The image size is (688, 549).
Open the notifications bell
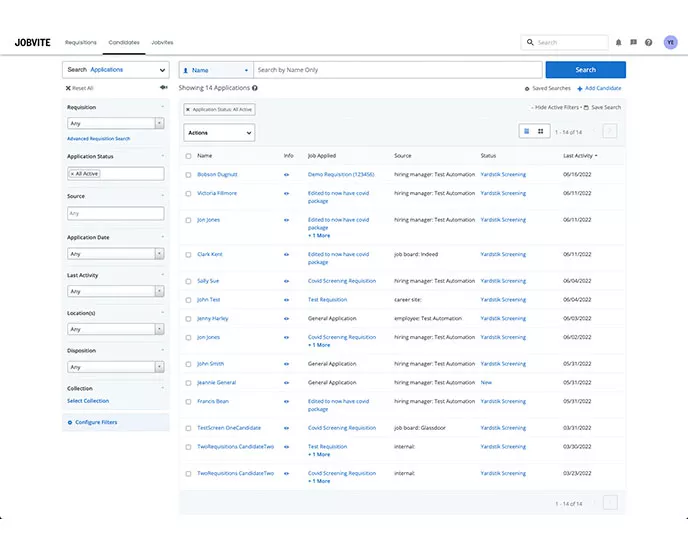(618, 43)
